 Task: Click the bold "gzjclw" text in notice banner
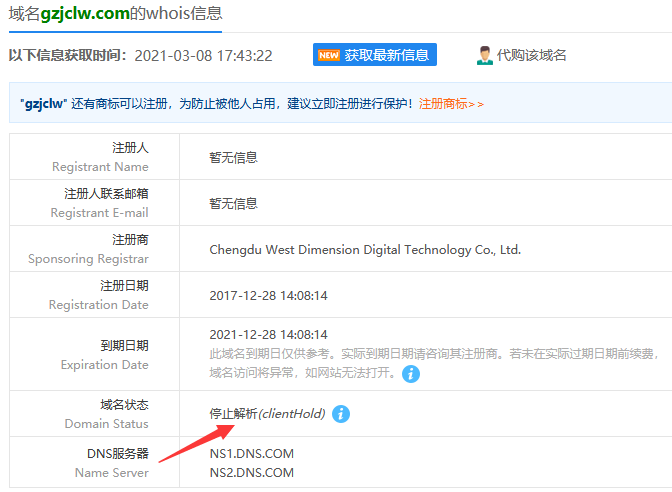coord(43,103)
